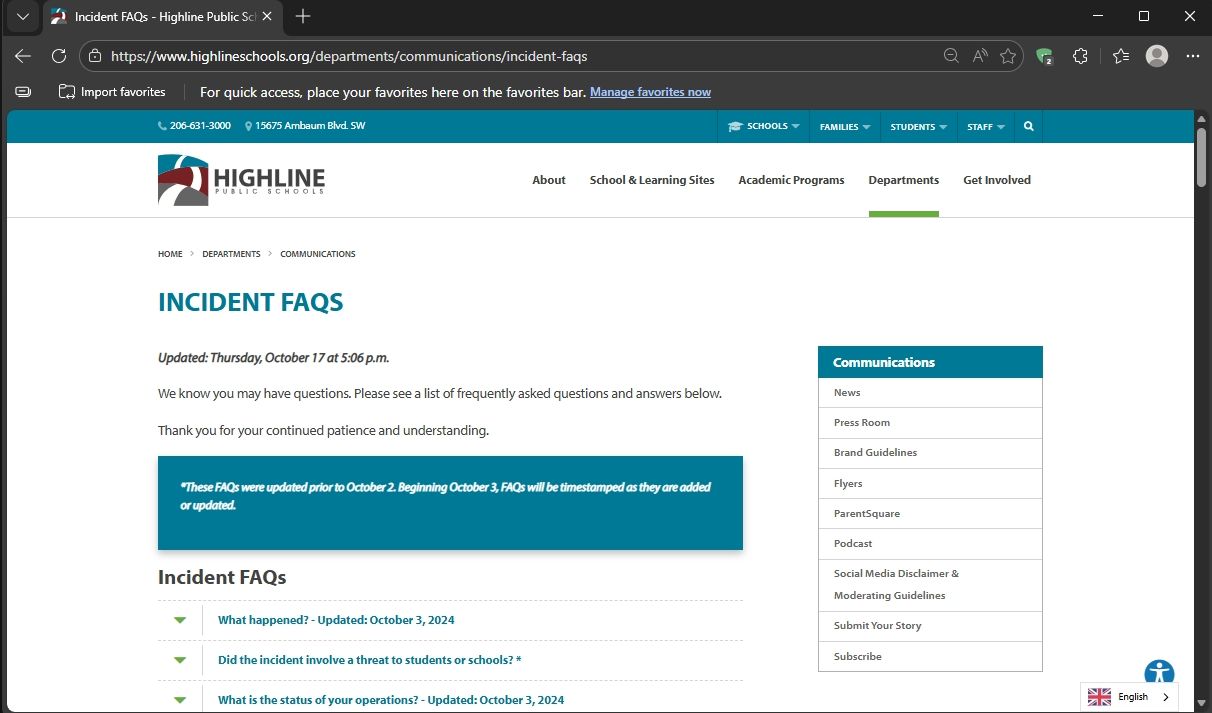Open the browser profile avatar
Screen dimensions: 1212x713
pyautogui.click(x=1157, y=56)
